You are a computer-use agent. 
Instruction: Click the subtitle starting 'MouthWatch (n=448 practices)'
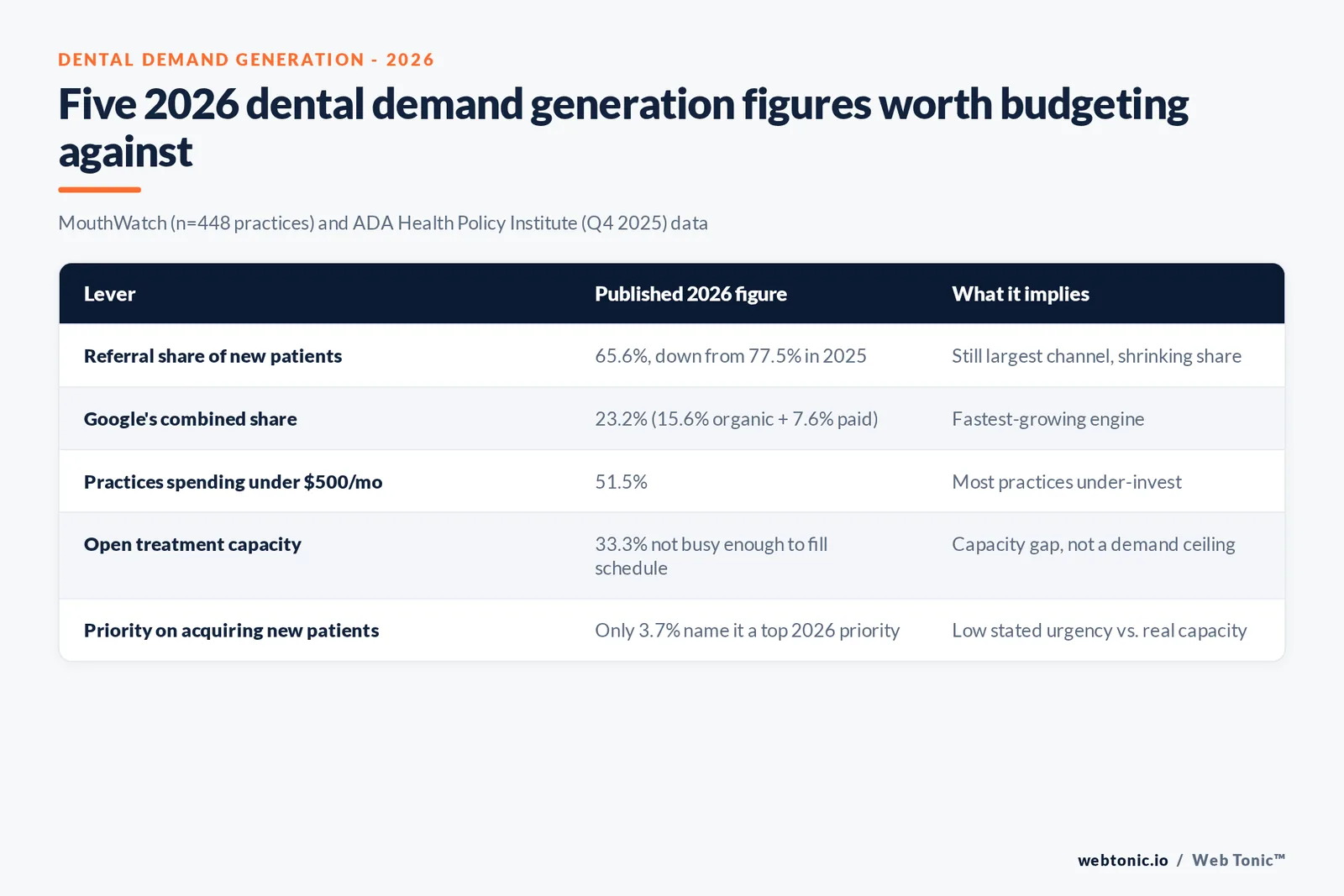[383, 223]
